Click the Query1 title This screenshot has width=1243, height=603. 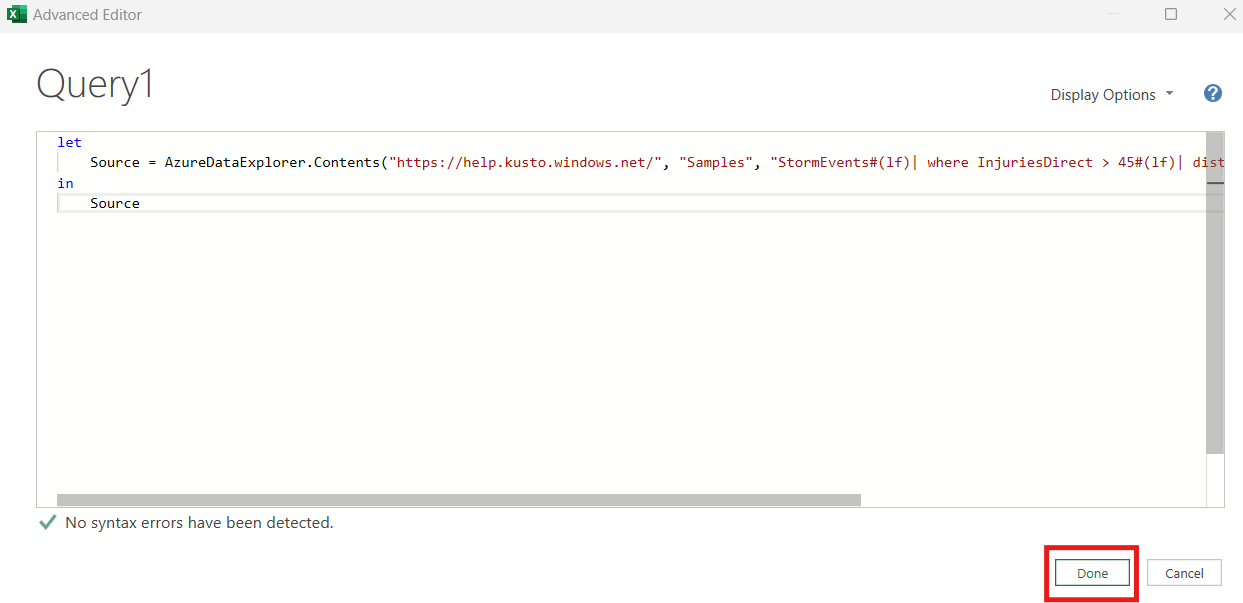click(96, 84)
